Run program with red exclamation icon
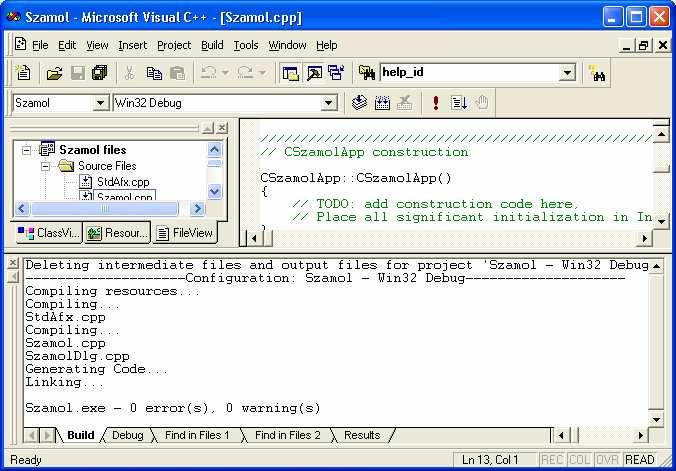 [436, 103]
